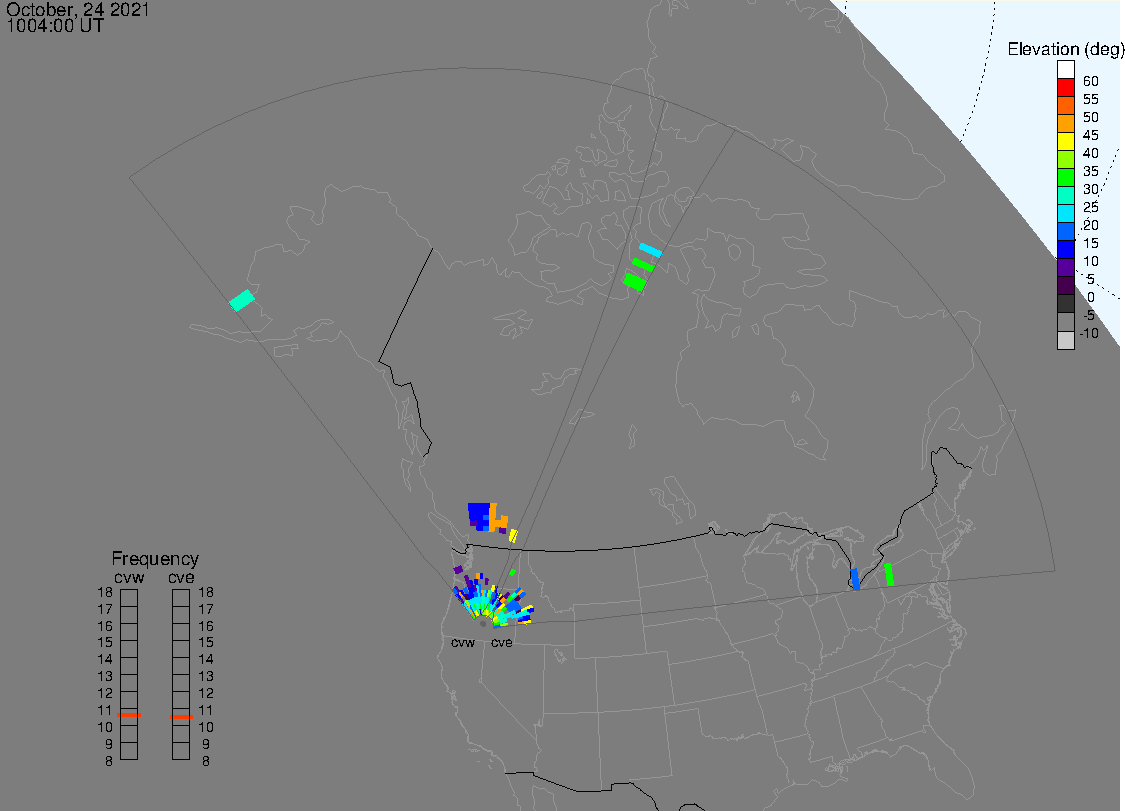This screenshot has height=811, width=1125.
Task: Click the 'cvw' radar site label on the map
Action: click(x=463, y=642)
